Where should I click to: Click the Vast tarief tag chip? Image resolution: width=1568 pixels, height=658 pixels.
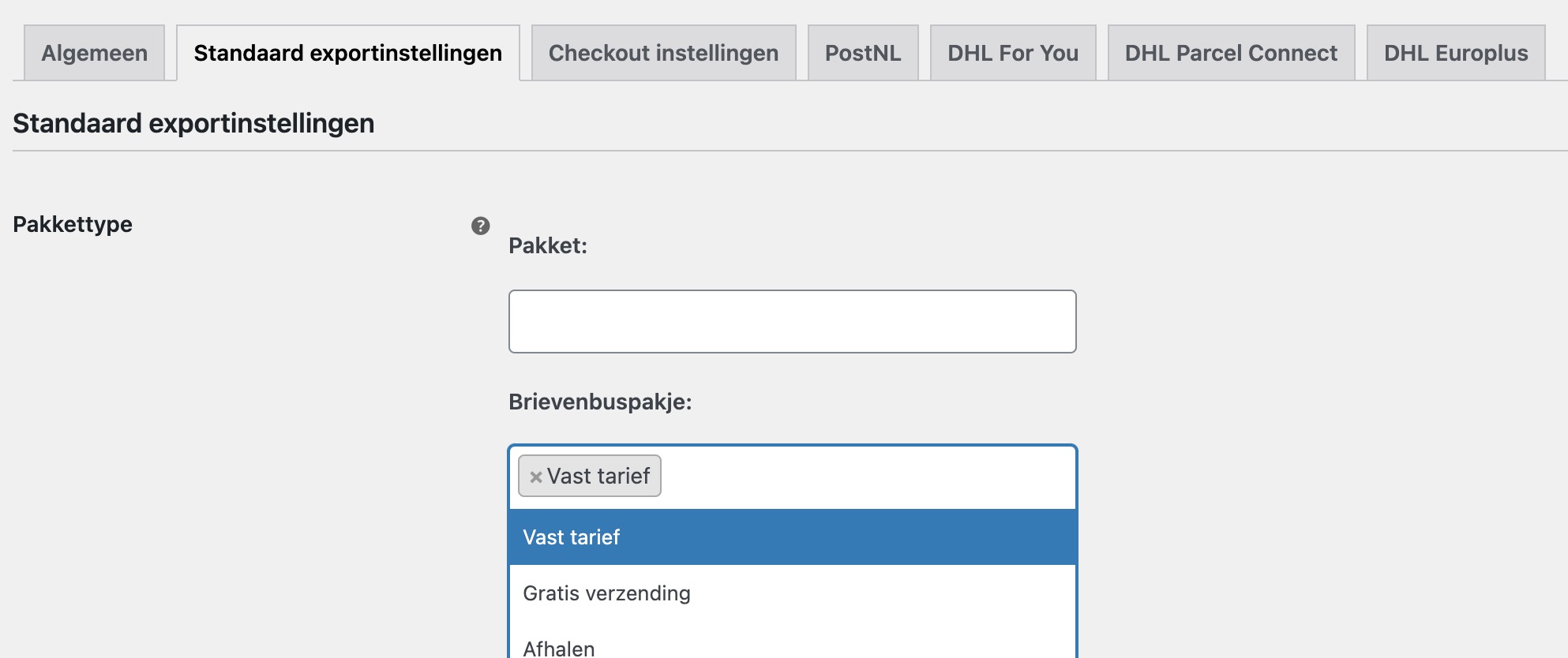pos(588,476)
